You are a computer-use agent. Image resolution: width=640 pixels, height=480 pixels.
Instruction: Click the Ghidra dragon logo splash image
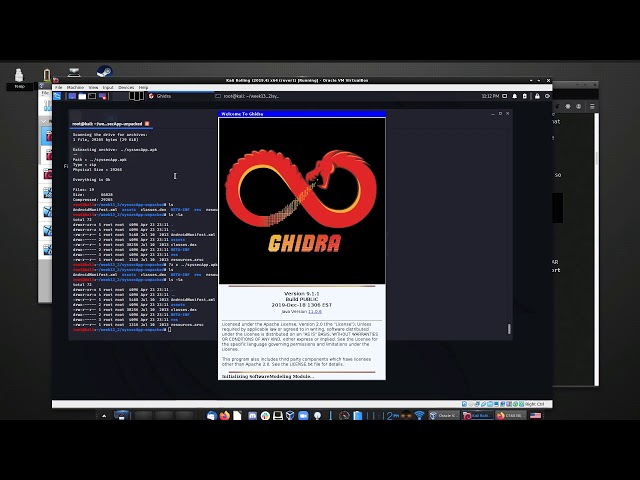pyautogui.click(x=302, y=201)
